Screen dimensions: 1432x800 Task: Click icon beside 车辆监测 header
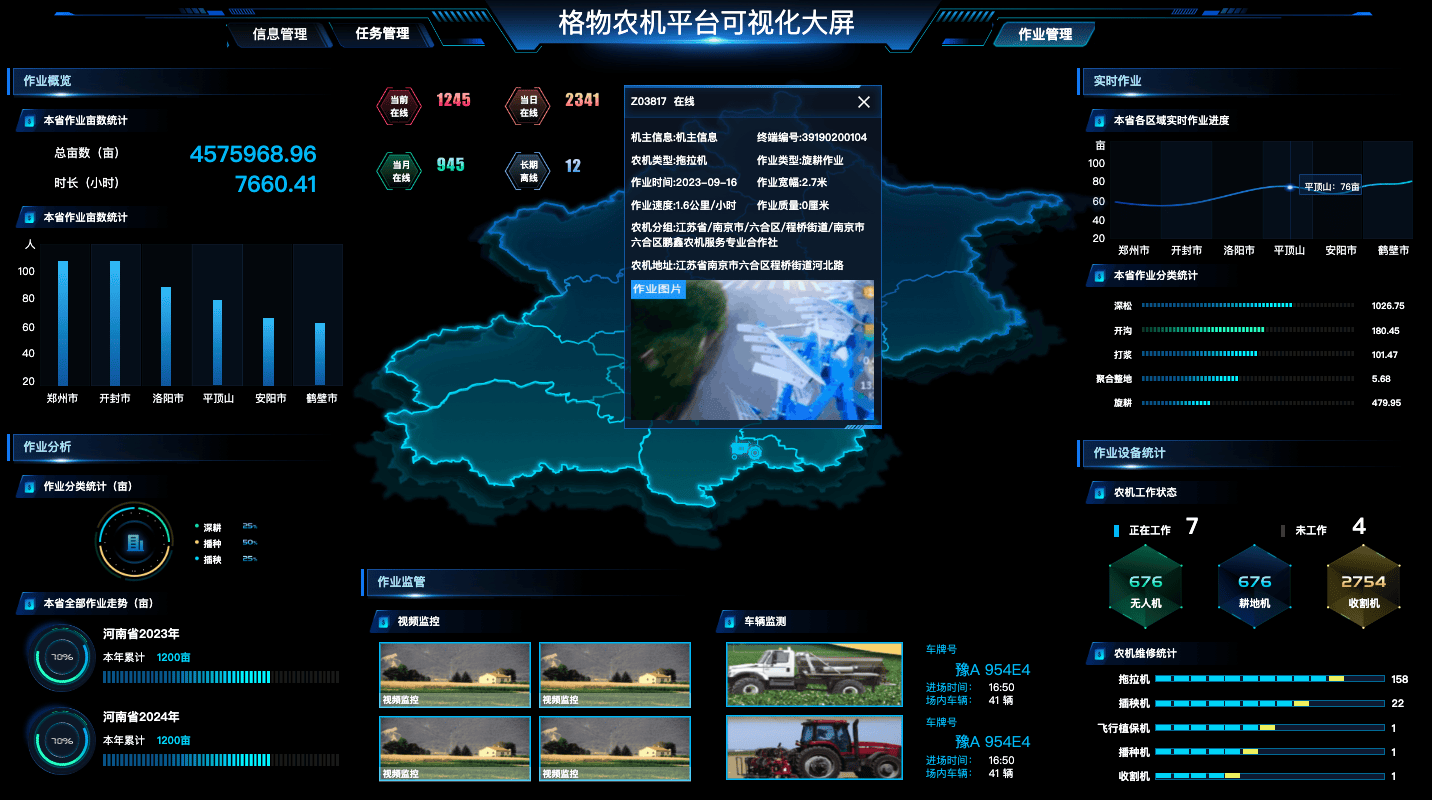point(730,622)
